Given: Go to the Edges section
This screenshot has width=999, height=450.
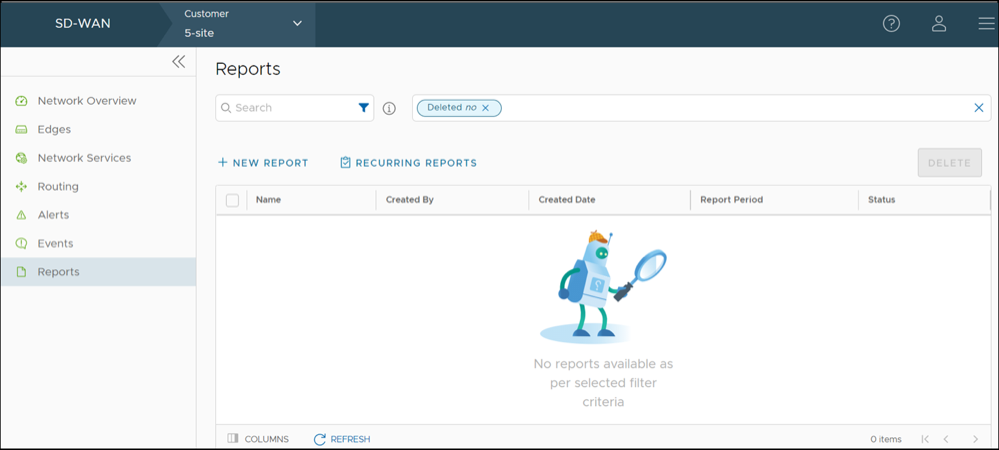Looking at the screenshot, I should [x=54, y=129].
